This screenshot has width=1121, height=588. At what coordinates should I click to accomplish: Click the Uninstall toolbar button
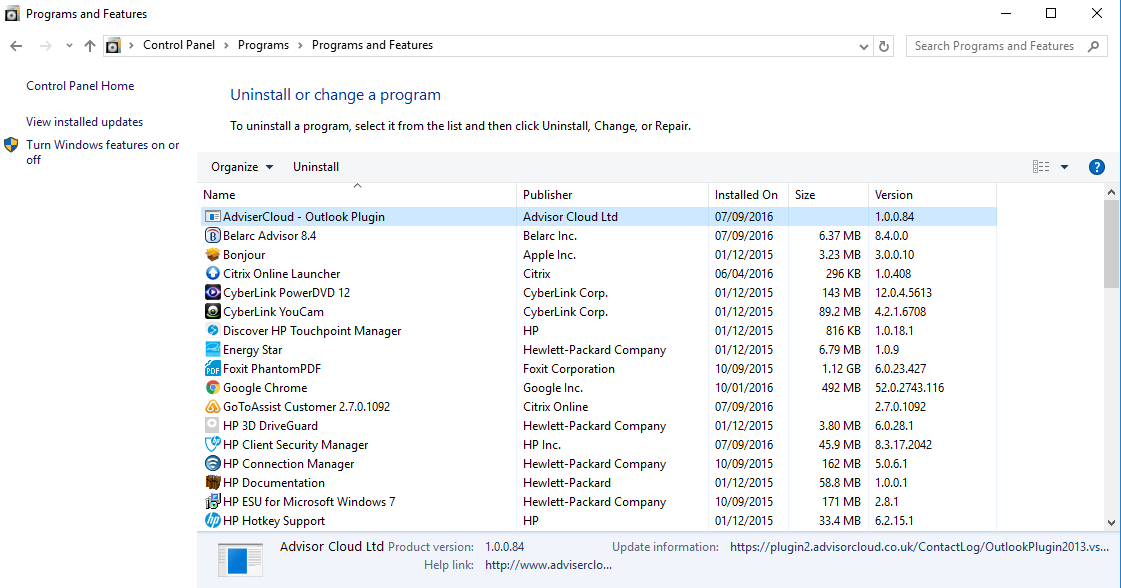(316, 167)
